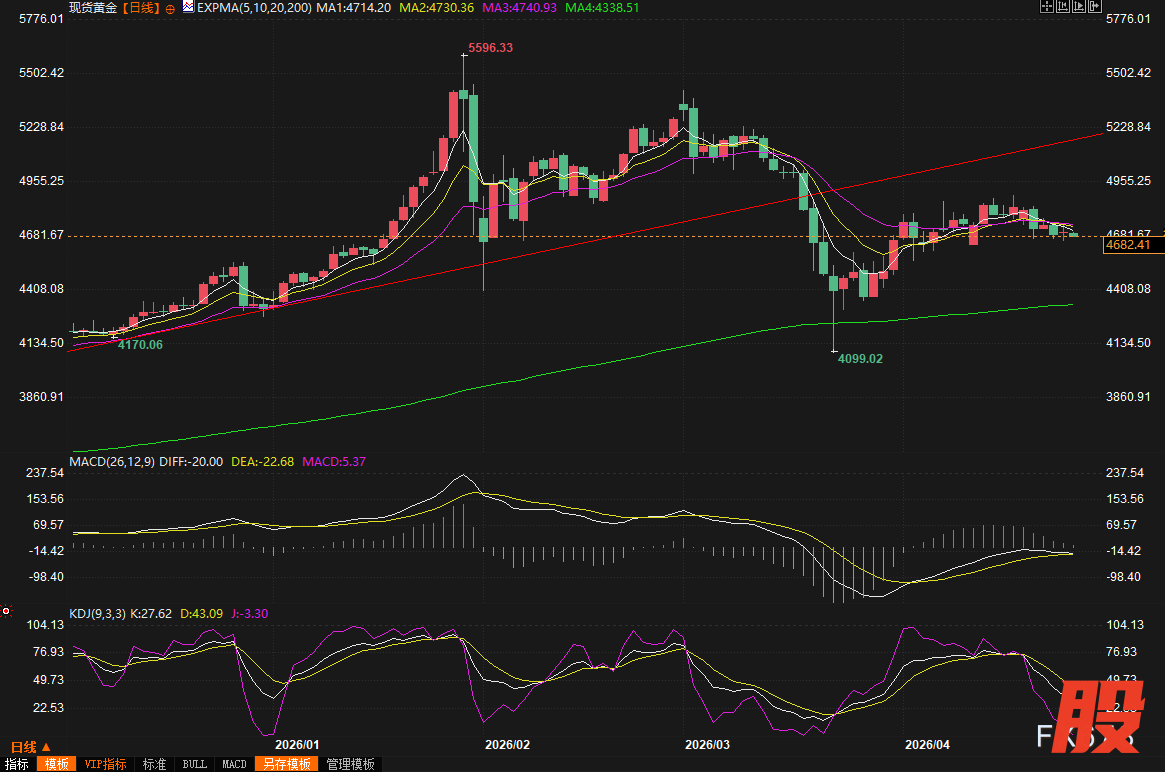Viewport: 1165px width, 772px height.
Task: Click the 另存模板 button
Action: [x=286, y=764]
